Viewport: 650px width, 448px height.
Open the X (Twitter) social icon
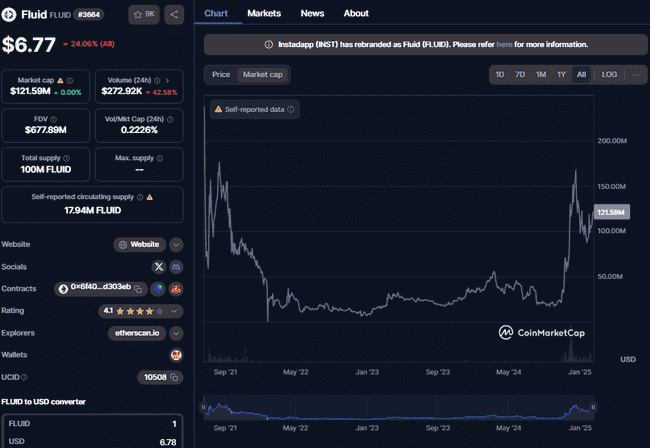[159, 266]
